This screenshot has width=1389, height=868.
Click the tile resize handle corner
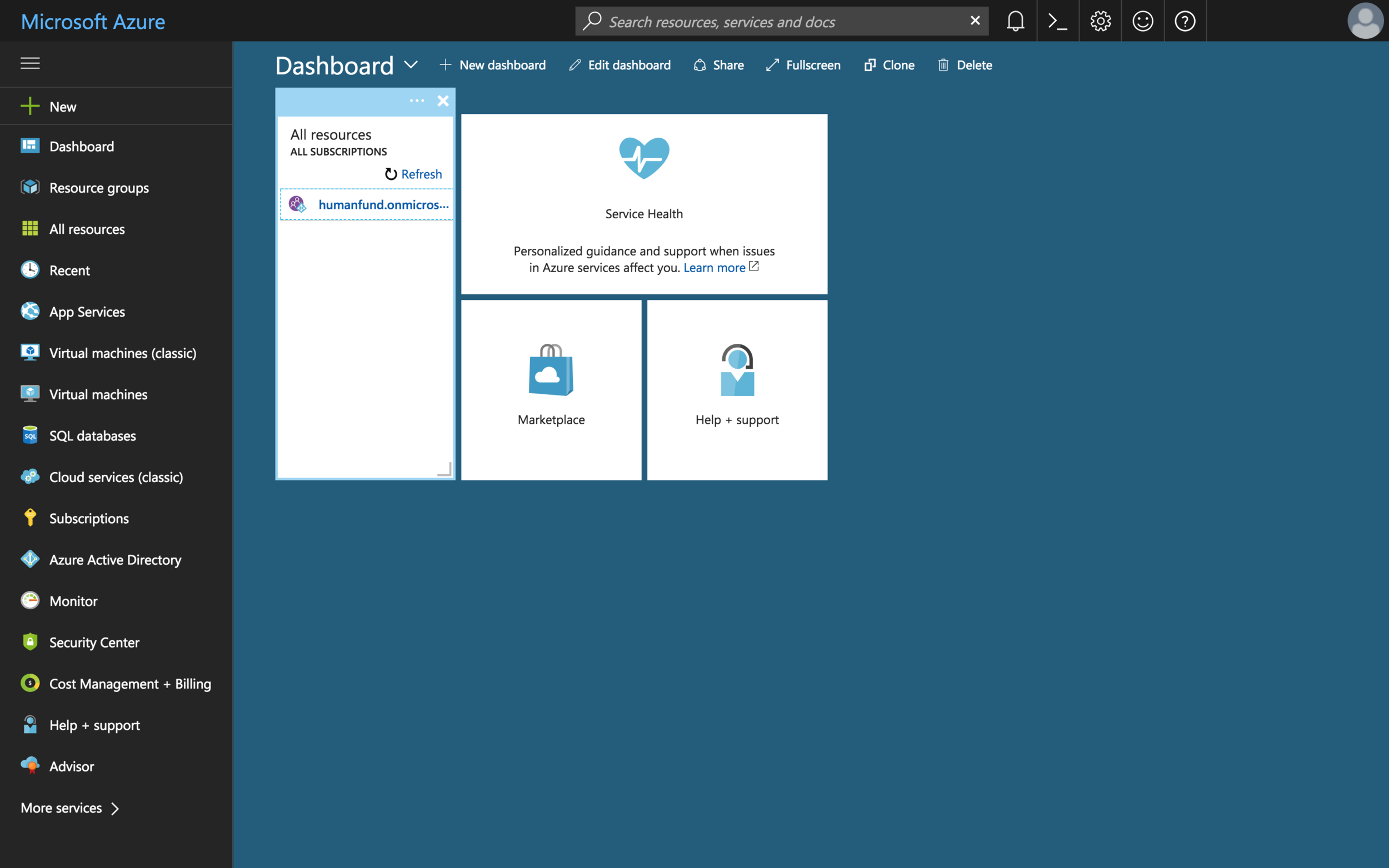pos(445,469)
